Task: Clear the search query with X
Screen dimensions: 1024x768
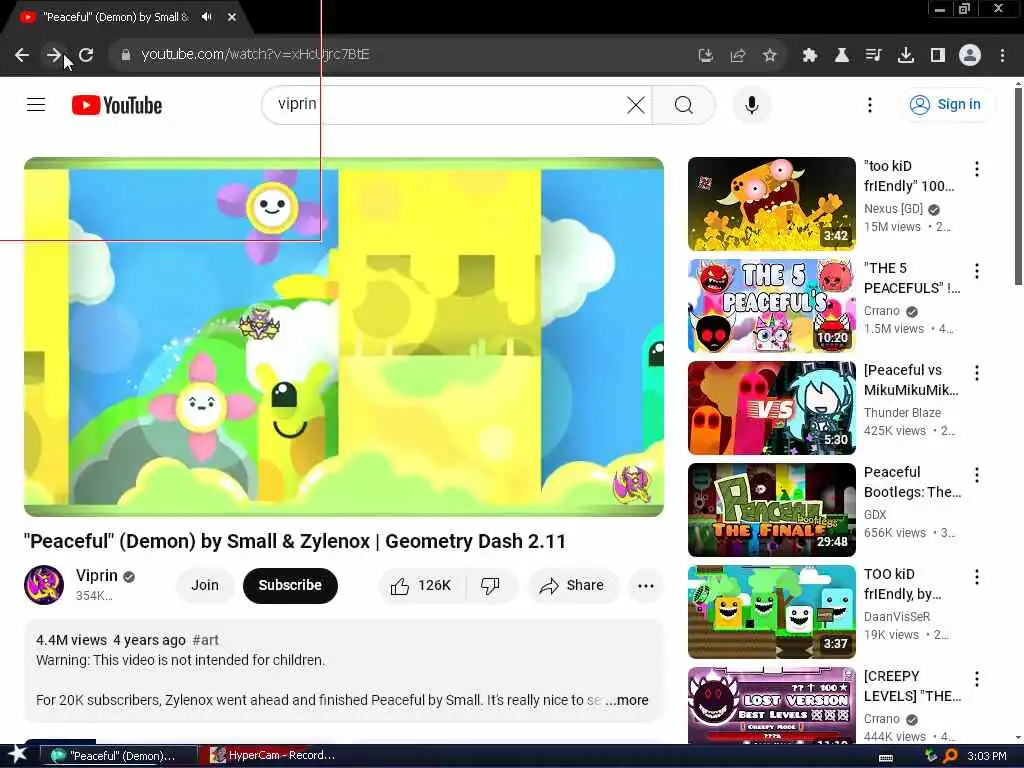Action: [635, 104]
